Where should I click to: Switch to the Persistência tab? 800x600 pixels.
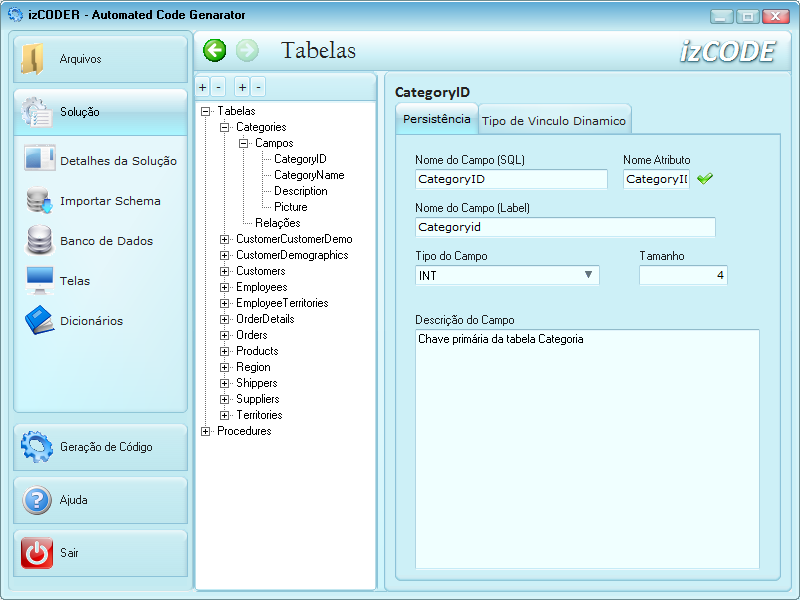[x=437, y=119]
